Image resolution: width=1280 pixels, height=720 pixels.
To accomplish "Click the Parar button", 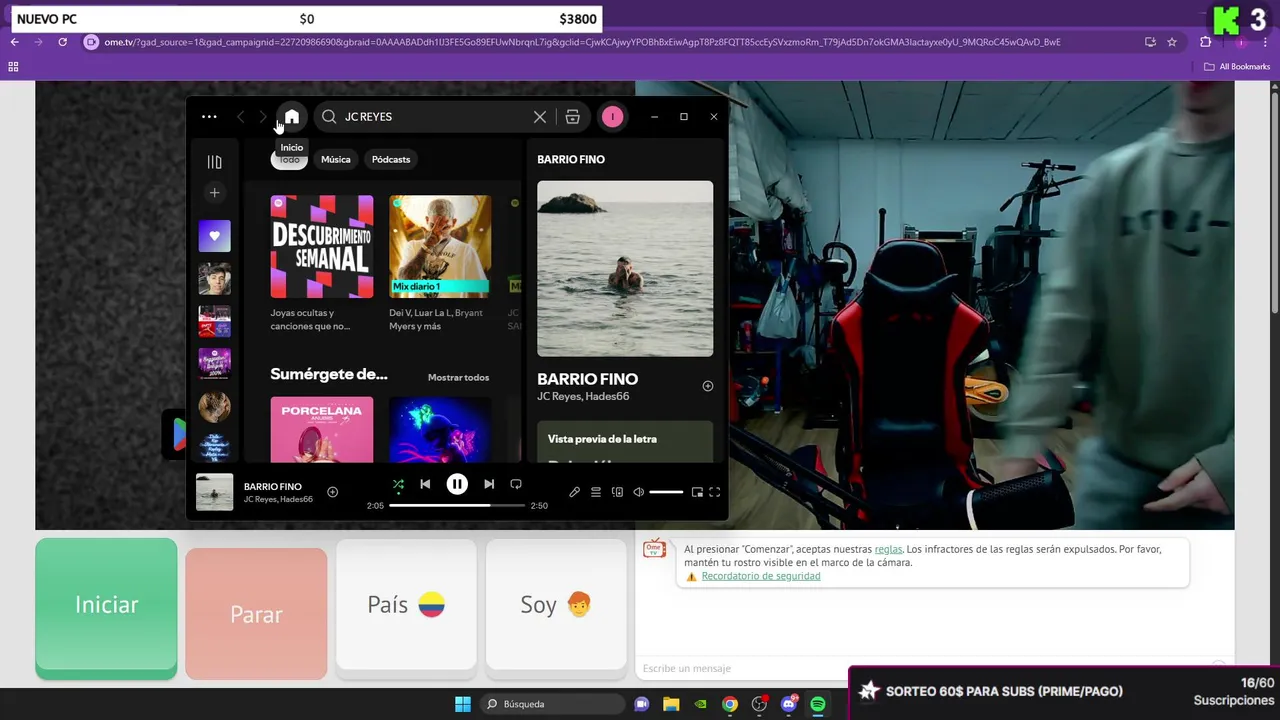I will (x=256, y=614).
